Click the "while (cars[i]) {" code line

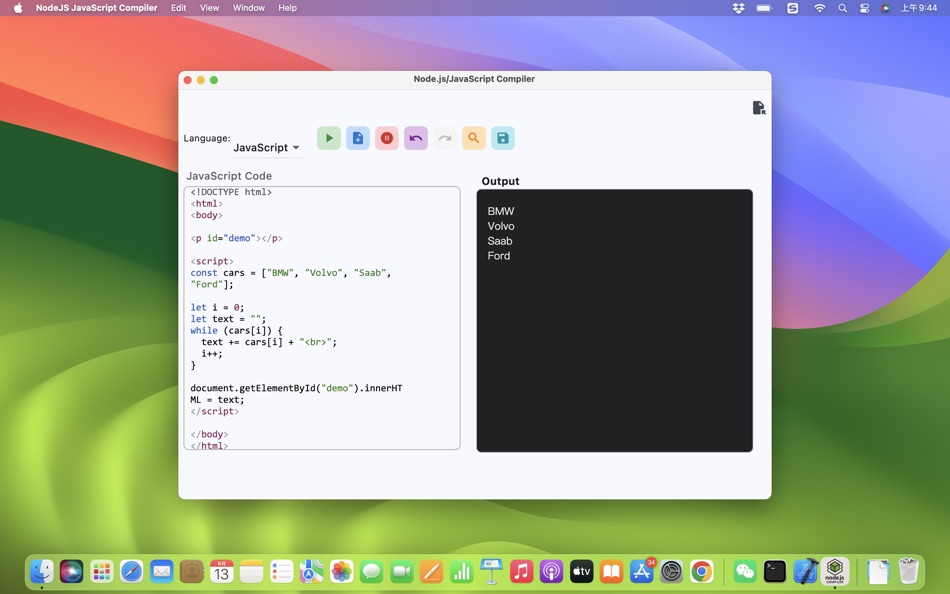coord(236,330)
